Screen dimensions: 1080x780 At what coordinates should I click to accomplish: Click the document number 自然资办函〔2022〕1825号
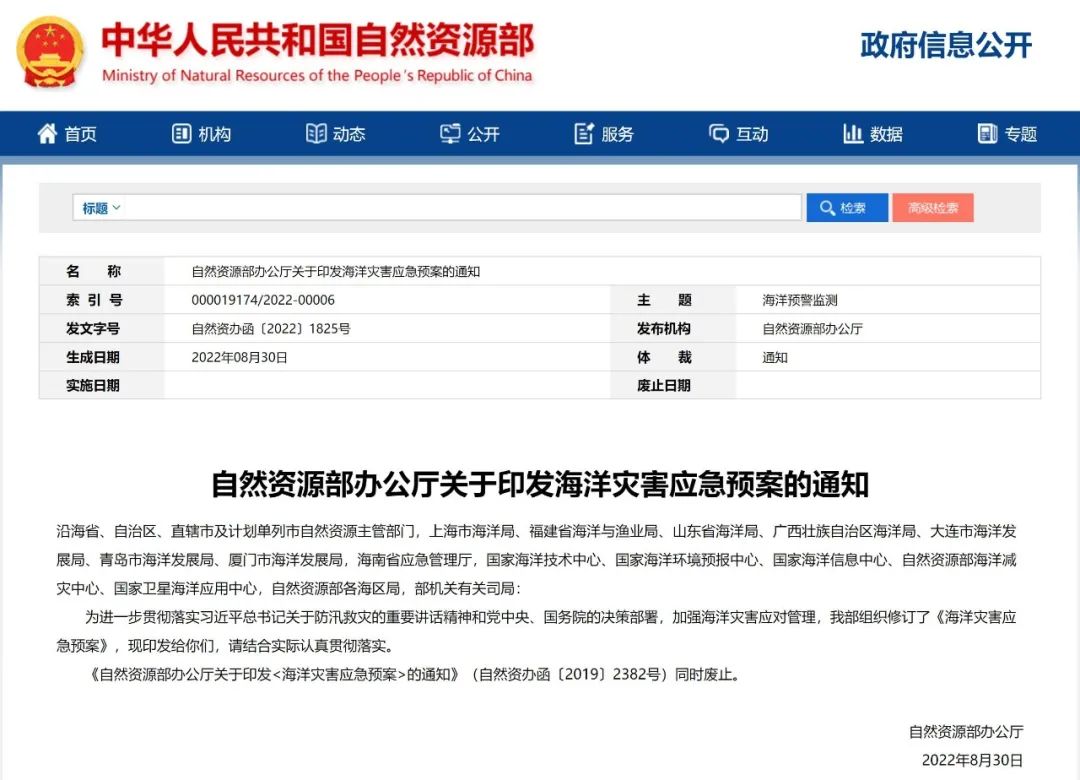tap(270, 329)
